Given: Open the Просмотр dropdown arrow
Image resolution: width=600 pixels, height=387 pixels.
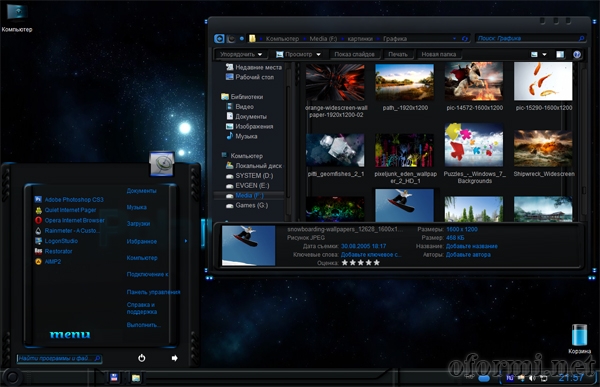Looking at the screenshot, I should [x=318, y=54].
